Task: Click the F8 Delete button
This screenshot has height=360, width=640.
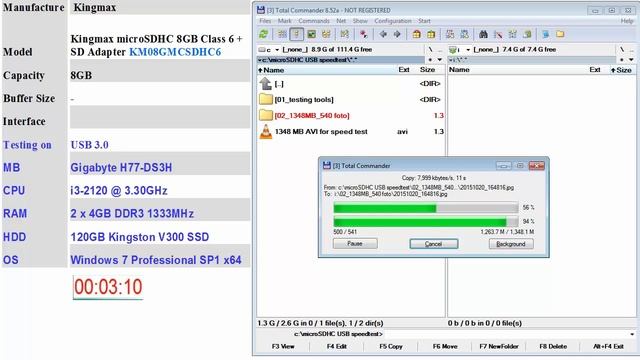Action: pyautogui.click(x=553, y=346)
